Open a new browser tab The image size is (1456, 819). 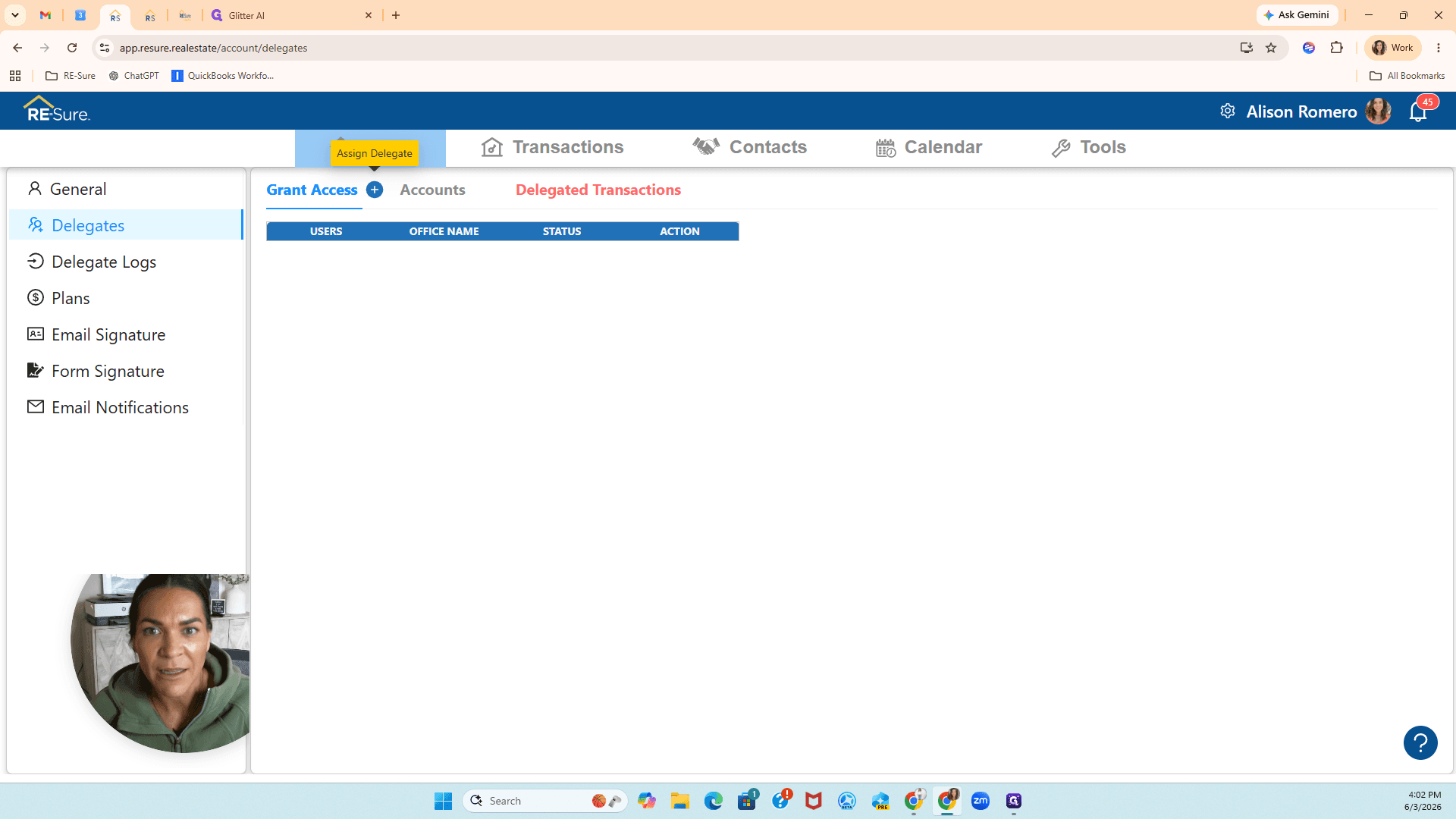click(396, 15)
